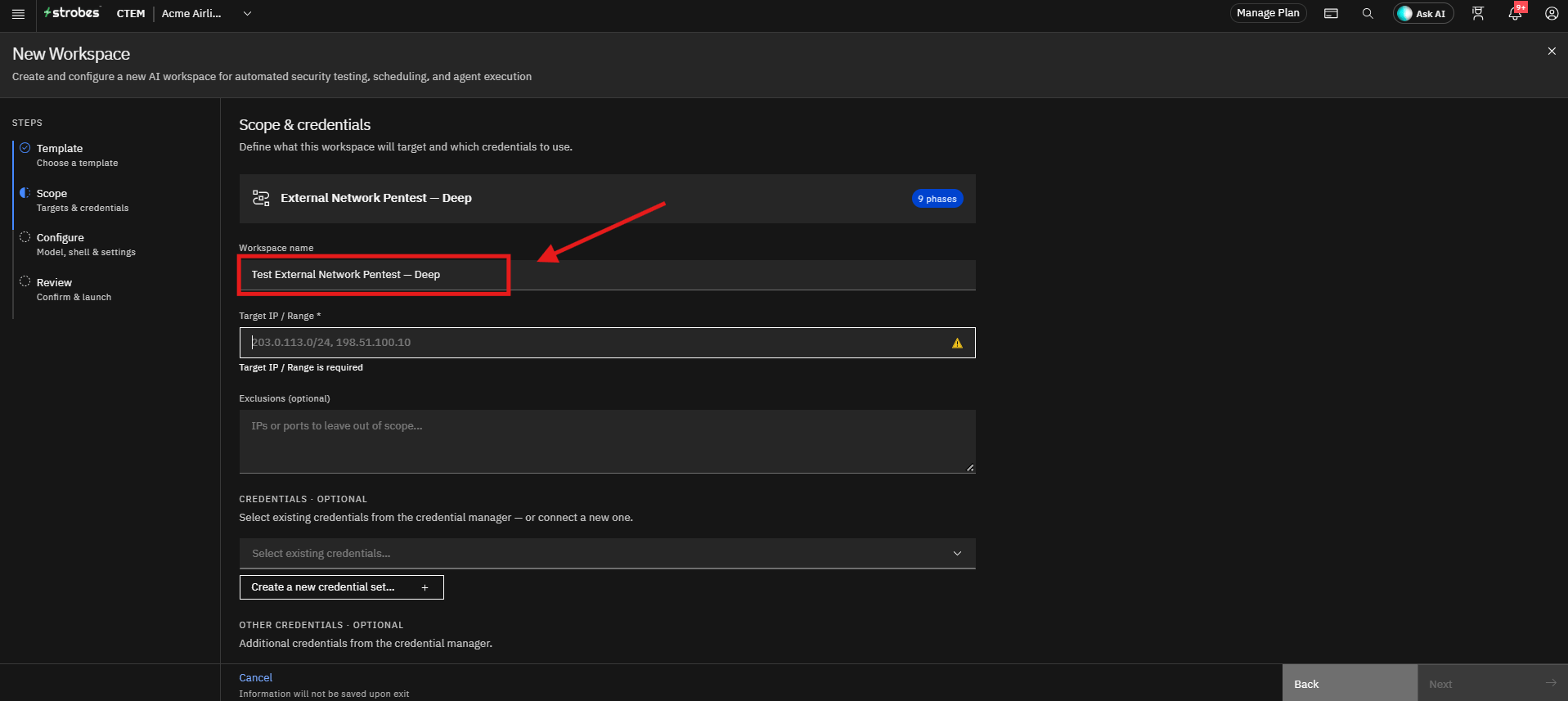Click the Back button
The width and height of the screenshot is (1568, 701).
click(x=1350, y=684)
